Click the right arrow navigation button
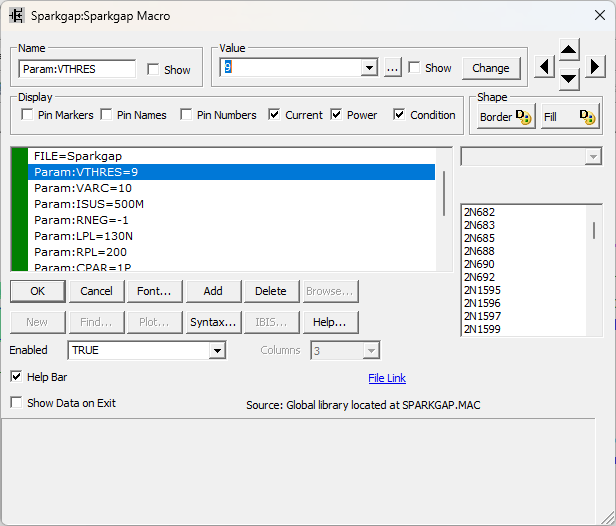Screen dimensions: 616x526 [594, 67]
